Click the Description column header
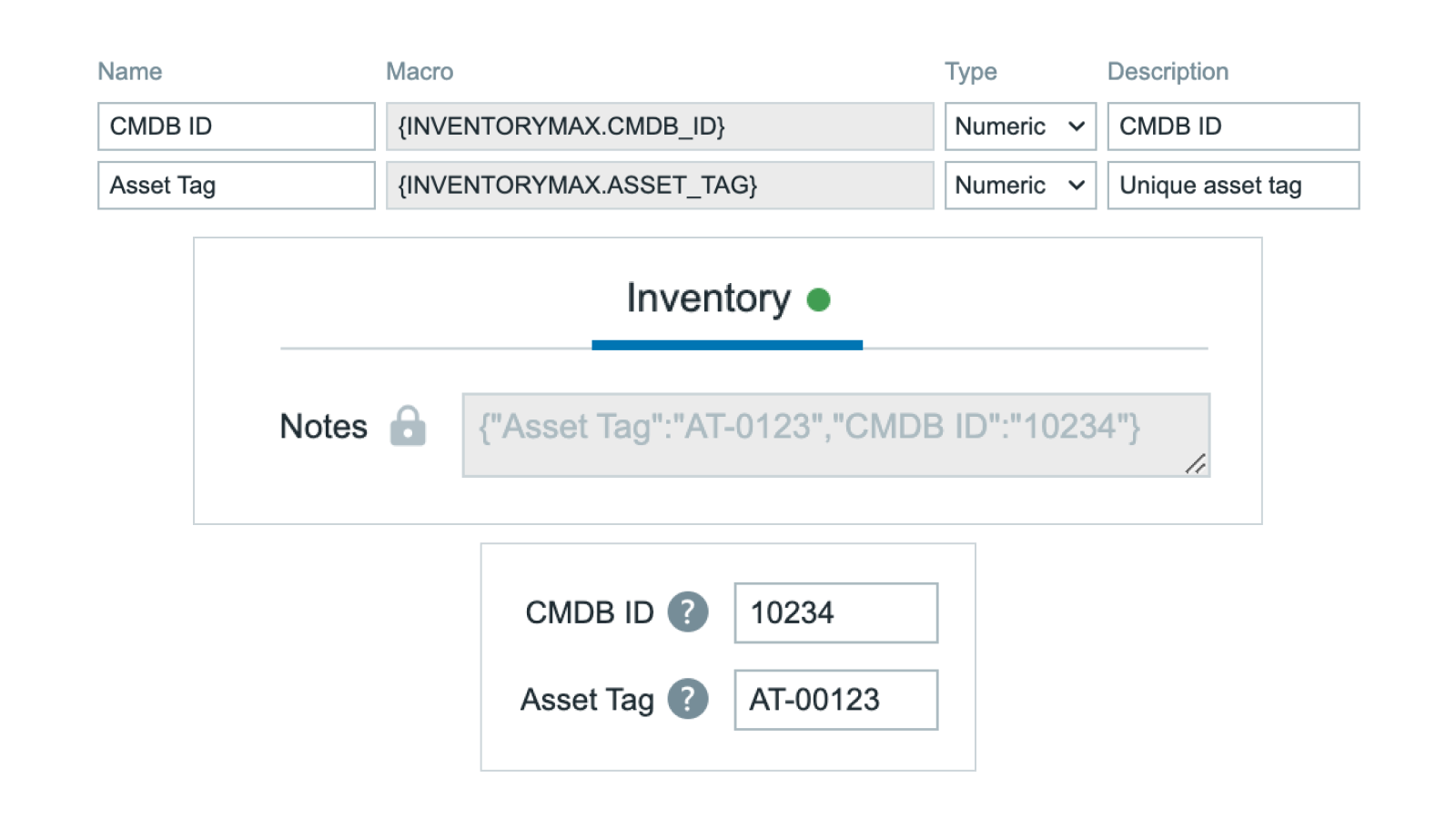This screenshot has height=819, width=1456. click(1168, 72)
